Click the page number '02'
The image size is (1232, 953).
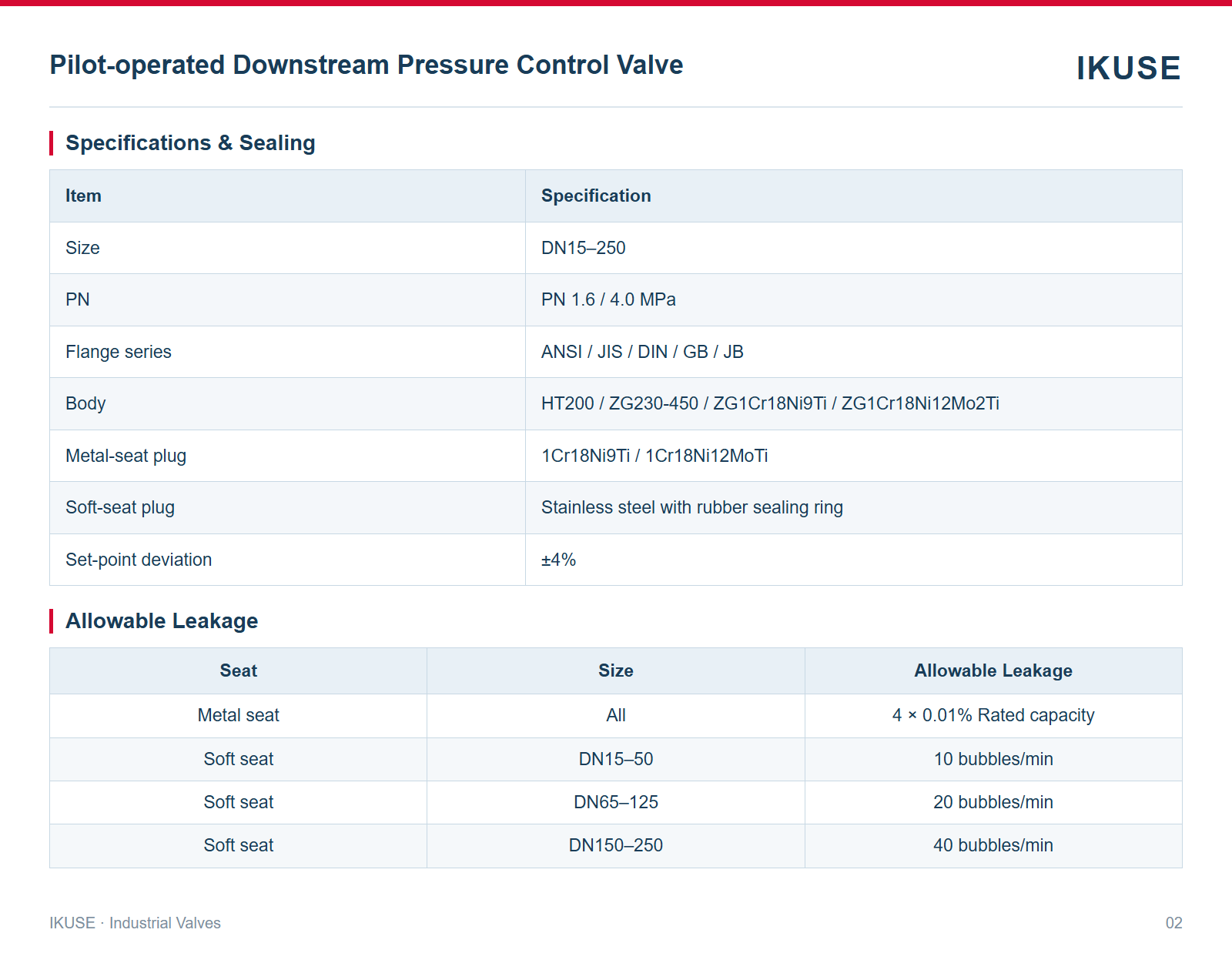point(1173,923)
